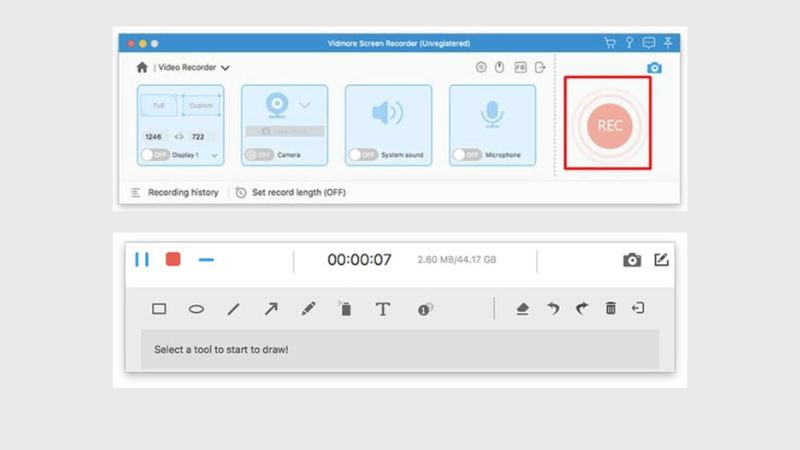Open Recording history
The height and width of the screenshot is (450, 800).
(x=174, y=192)
